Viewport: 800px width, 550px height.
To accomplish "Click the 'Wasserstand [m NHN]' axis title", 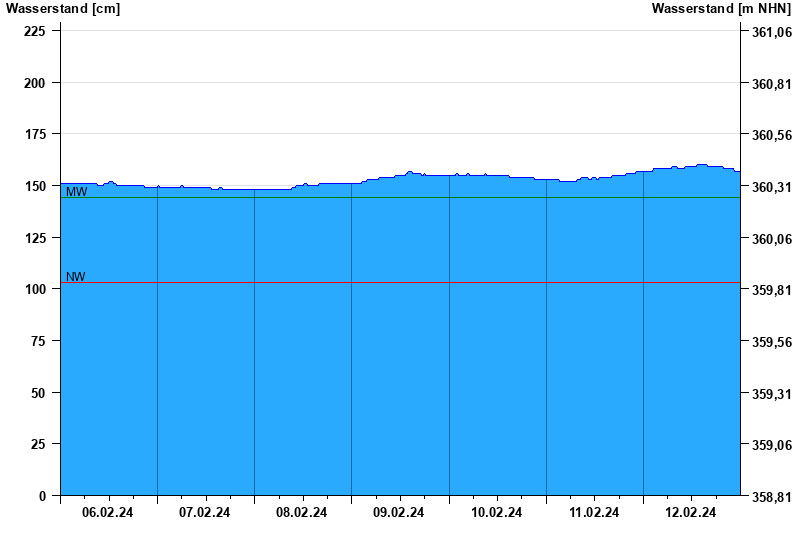I will coord(721,9).
